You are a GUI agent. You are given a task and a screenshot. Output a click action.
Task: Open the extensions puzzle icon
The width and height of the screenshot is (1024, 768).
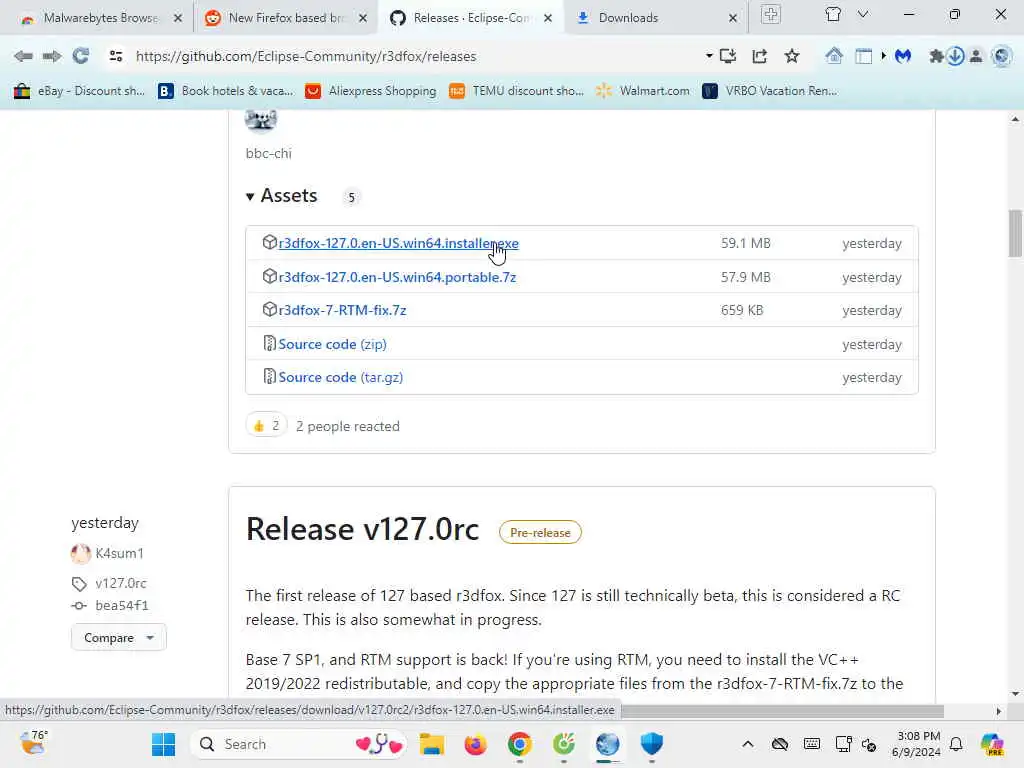coord(936,56)
